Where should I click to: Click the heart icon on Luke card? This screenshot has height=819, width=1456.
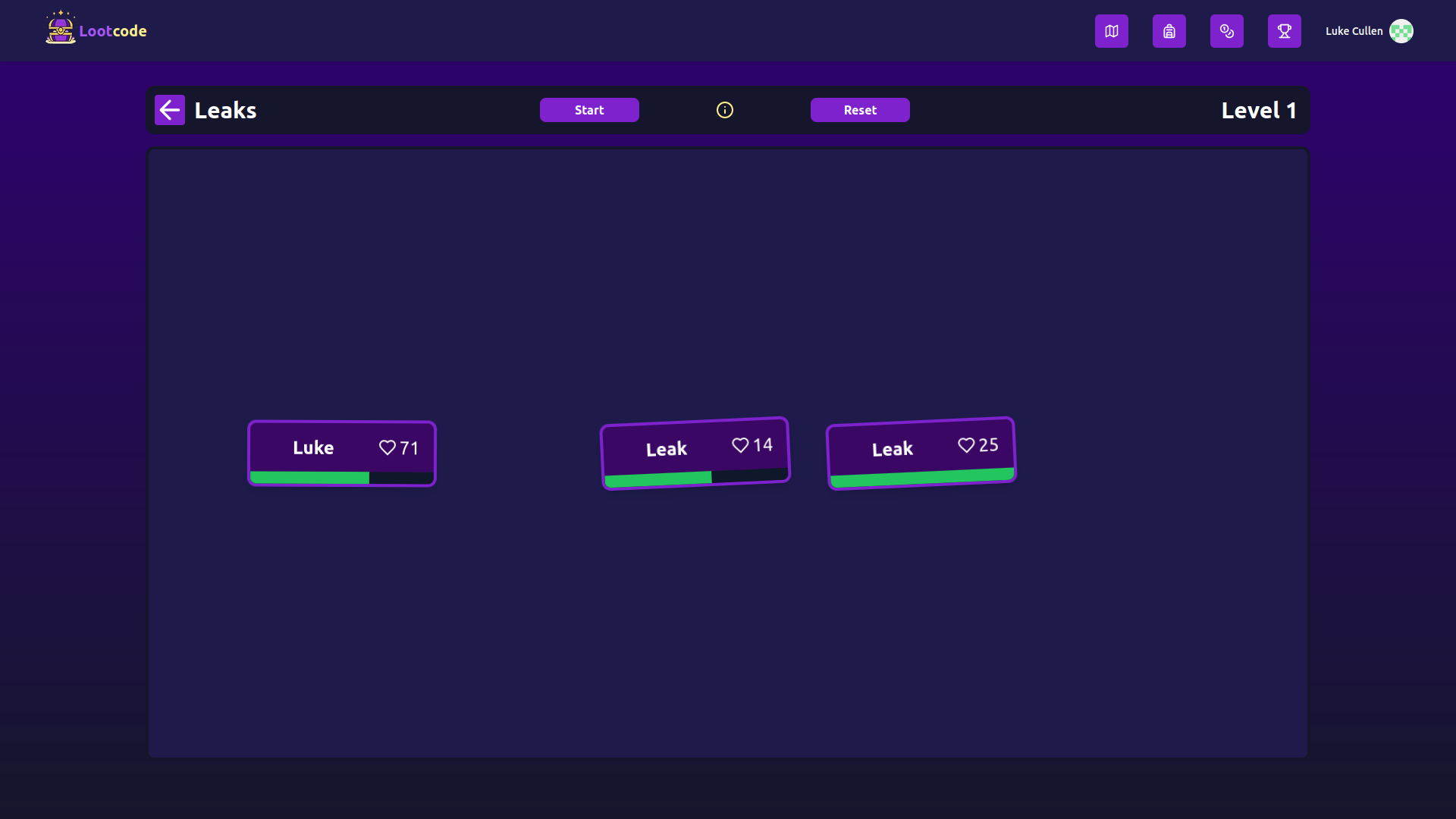[x=388, y=447]
